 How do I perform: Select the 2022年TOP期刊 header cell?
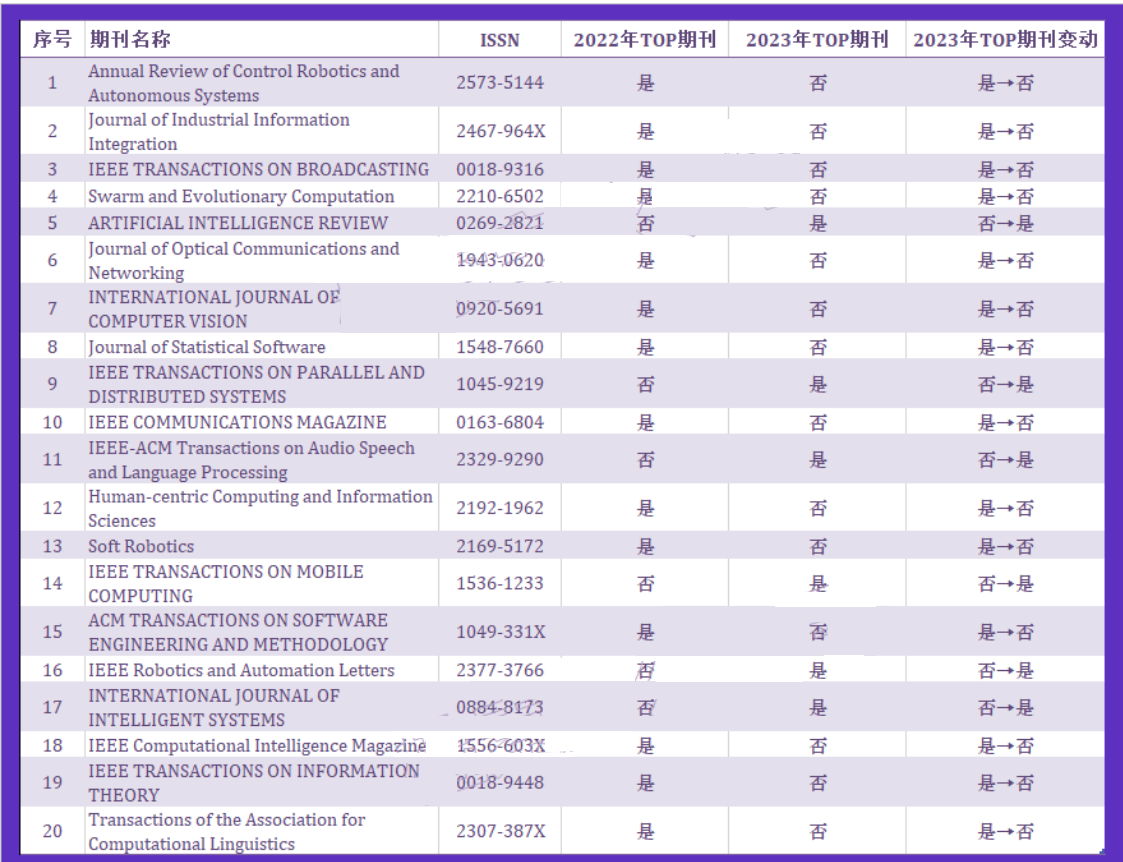[645, 40]
